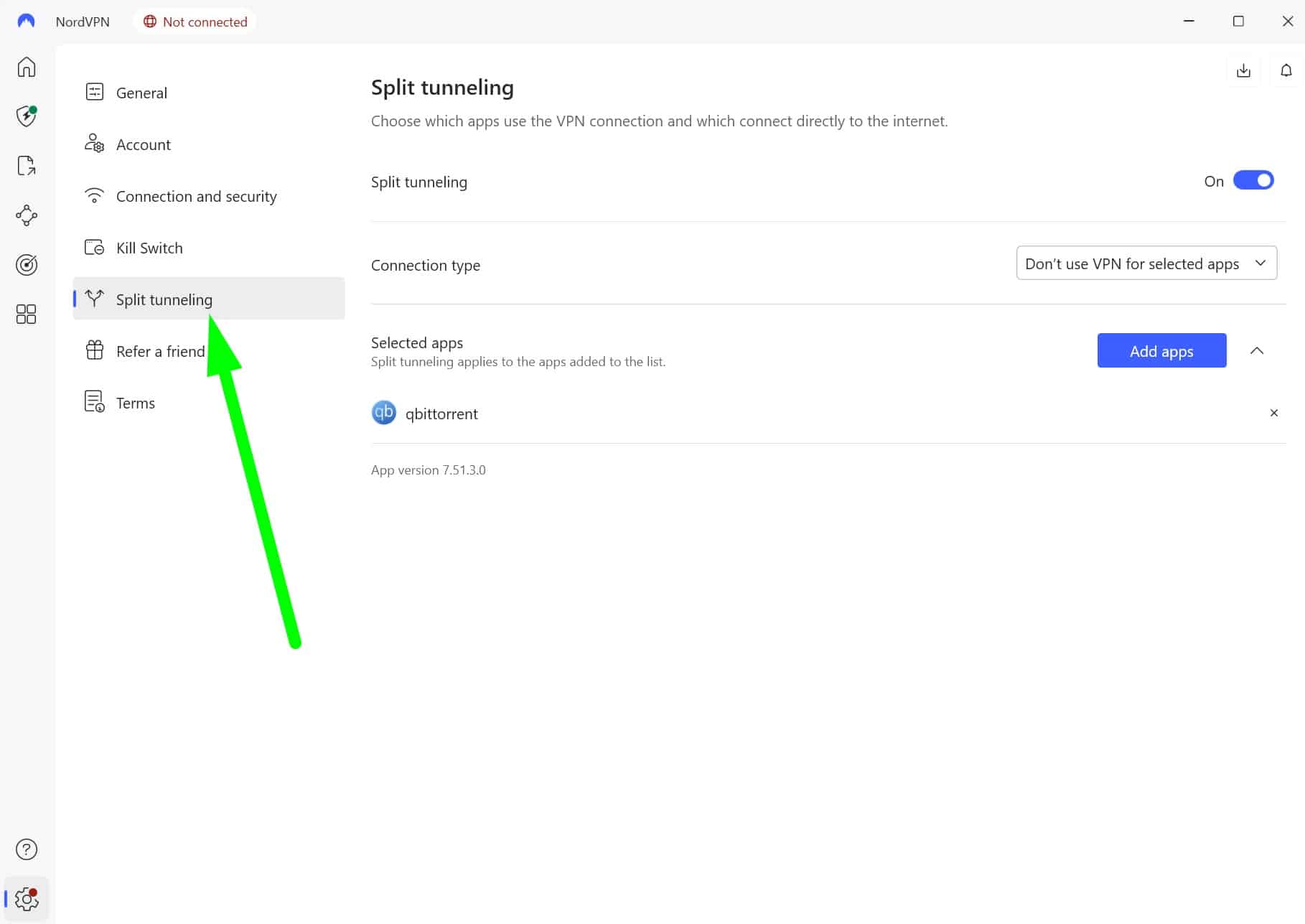This screenshot has height=924, width=1305.
Task: Click the qbittorrent app name
Action: (x=441, y=414)
